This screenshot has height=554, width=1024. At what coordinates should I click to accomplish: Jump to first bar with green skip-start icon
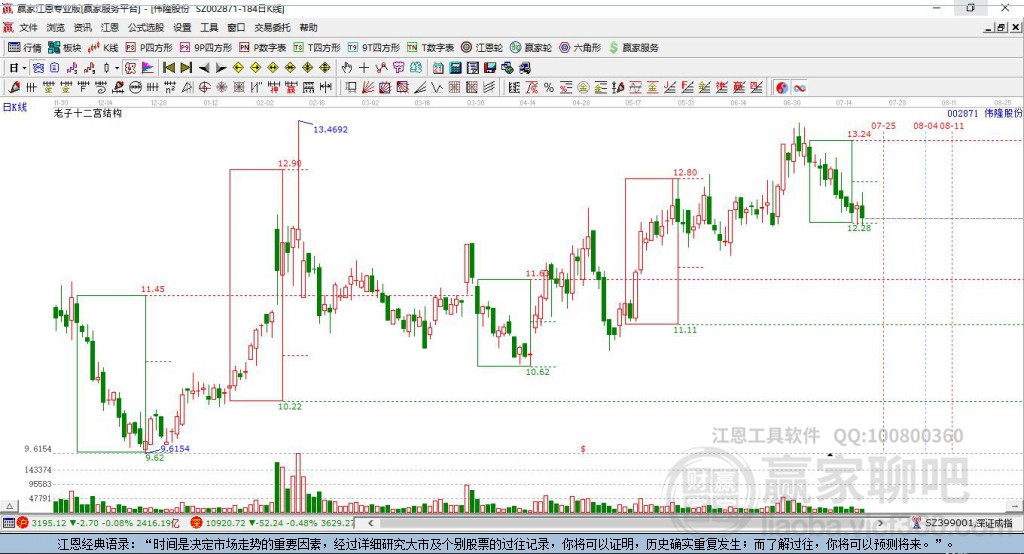[168, 68]
